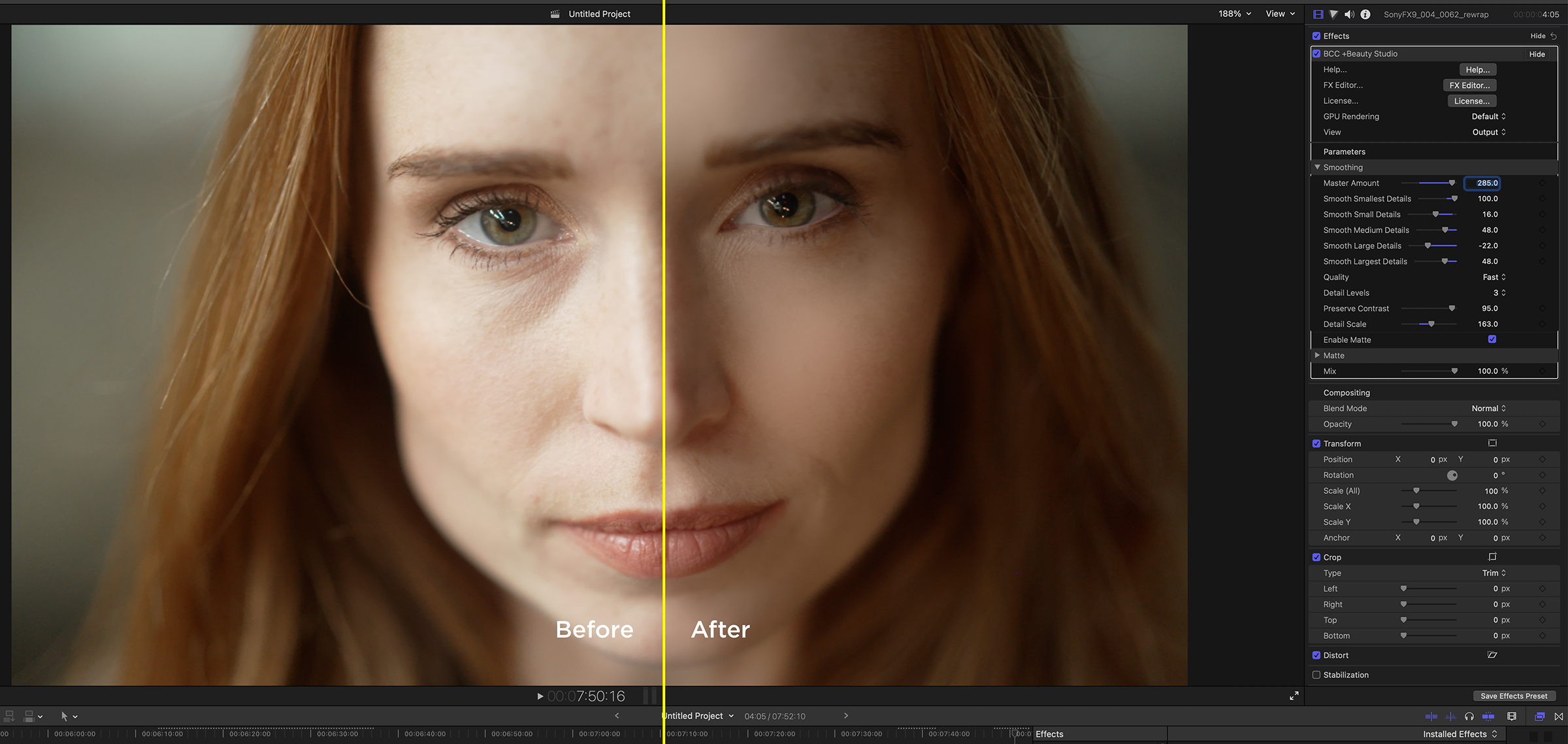Click the Master Amount value field 285.0
The width and height of the screenshot is (1568, 744).
1482,184
